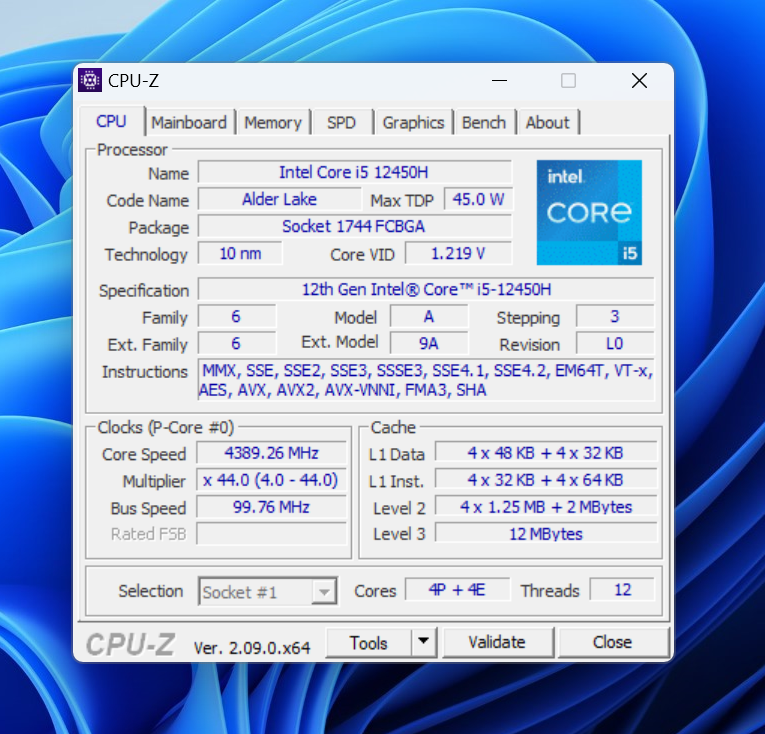Image resolution: width=765 pixels, height=734 pixels.
Task: Click the Name field 'Intel Core i5 12450H'
Action: click(x=355, y=172)
